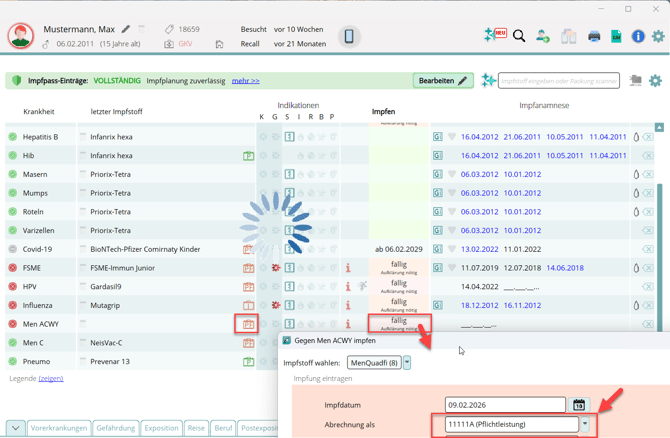Click the Bearbeiten button

tap(443, 80)
